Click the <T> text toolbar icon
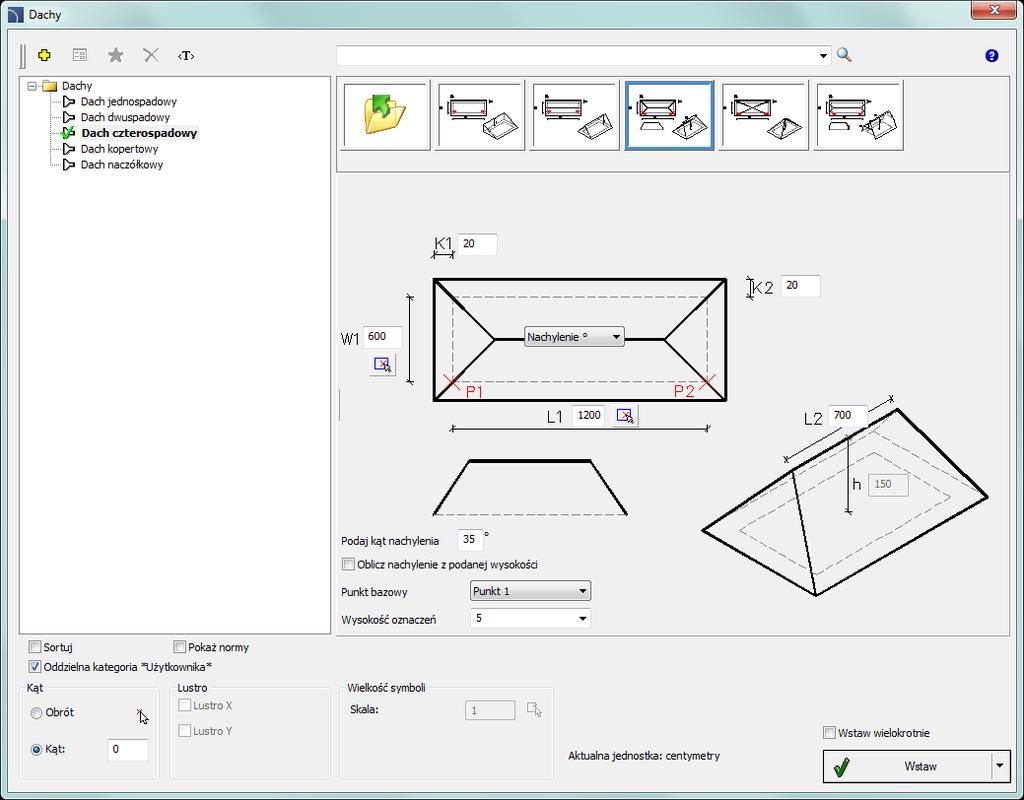Image resolution: width=1024 pixels, height=800 pixels. pos(186,56)
